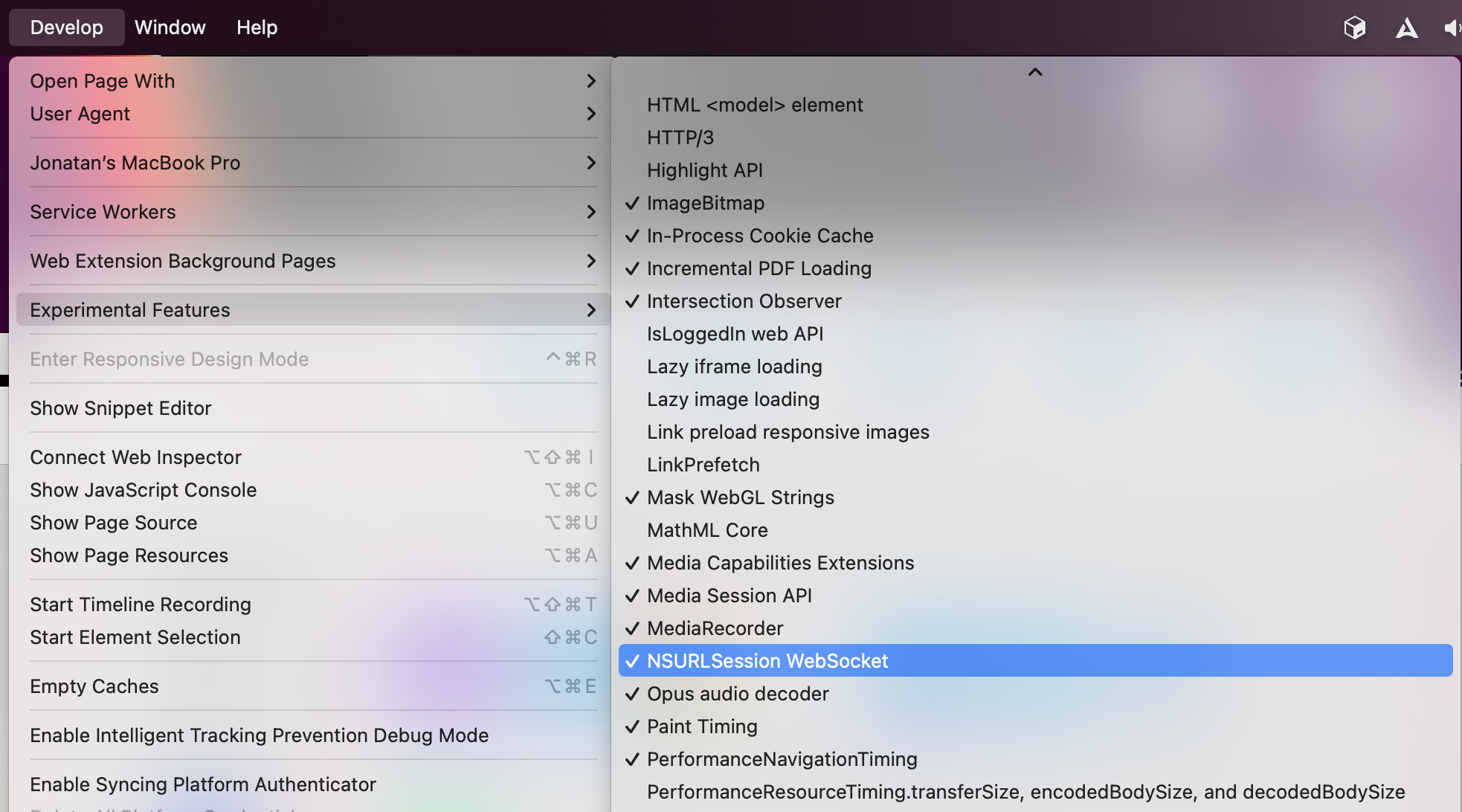The width and height of the screenshot is (1462, 812).
Task: Click the 3D cube menu bar icon
Action: click(1354, 28)
